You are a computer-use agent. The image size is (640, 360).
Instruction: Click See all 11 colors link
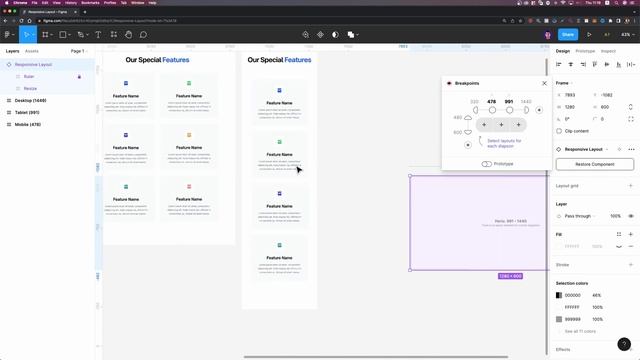580,331
